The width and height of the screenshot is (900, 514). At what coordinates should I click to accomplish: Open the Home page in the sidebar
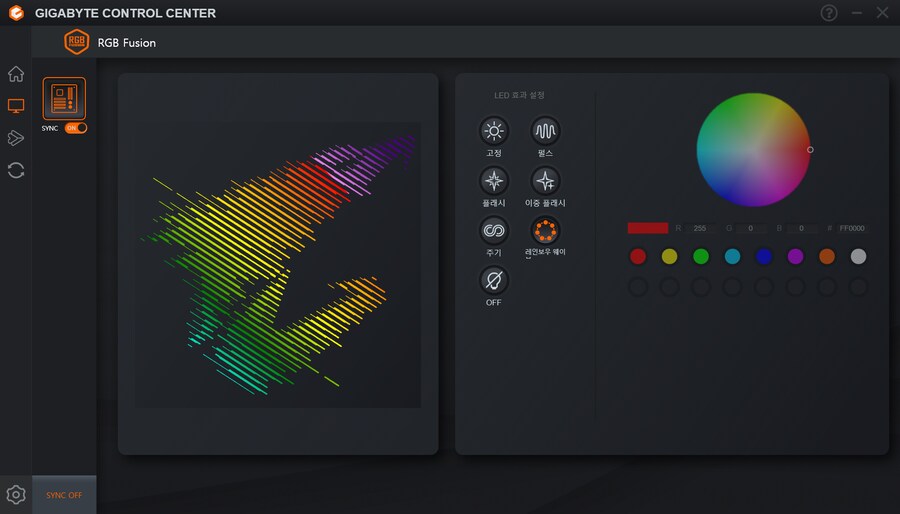(16, 74)
